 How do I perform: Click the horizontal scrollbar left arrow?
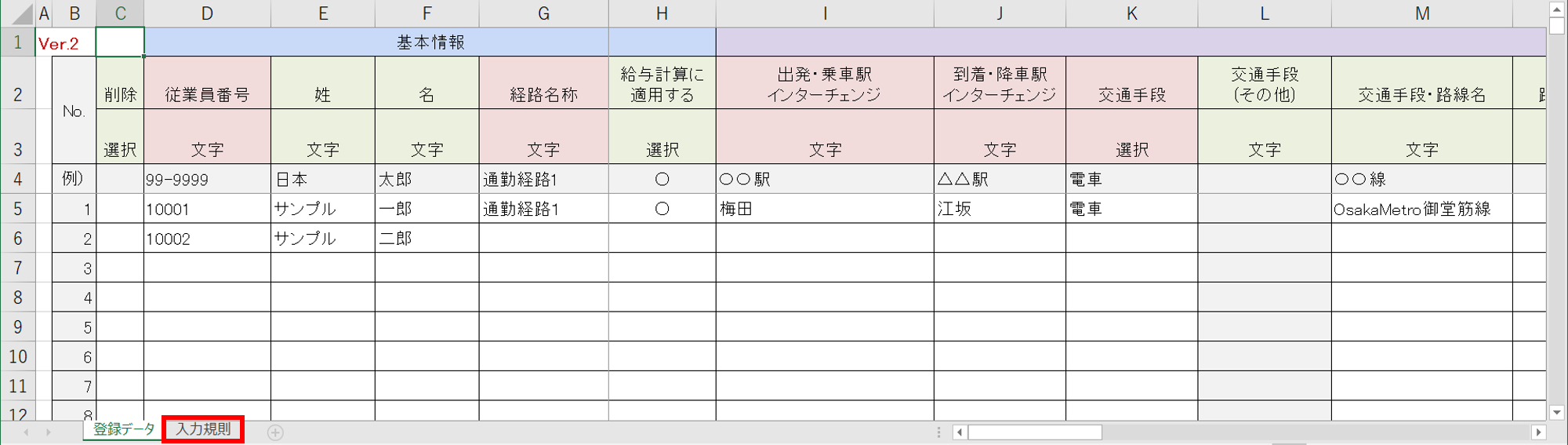[960, 432]
